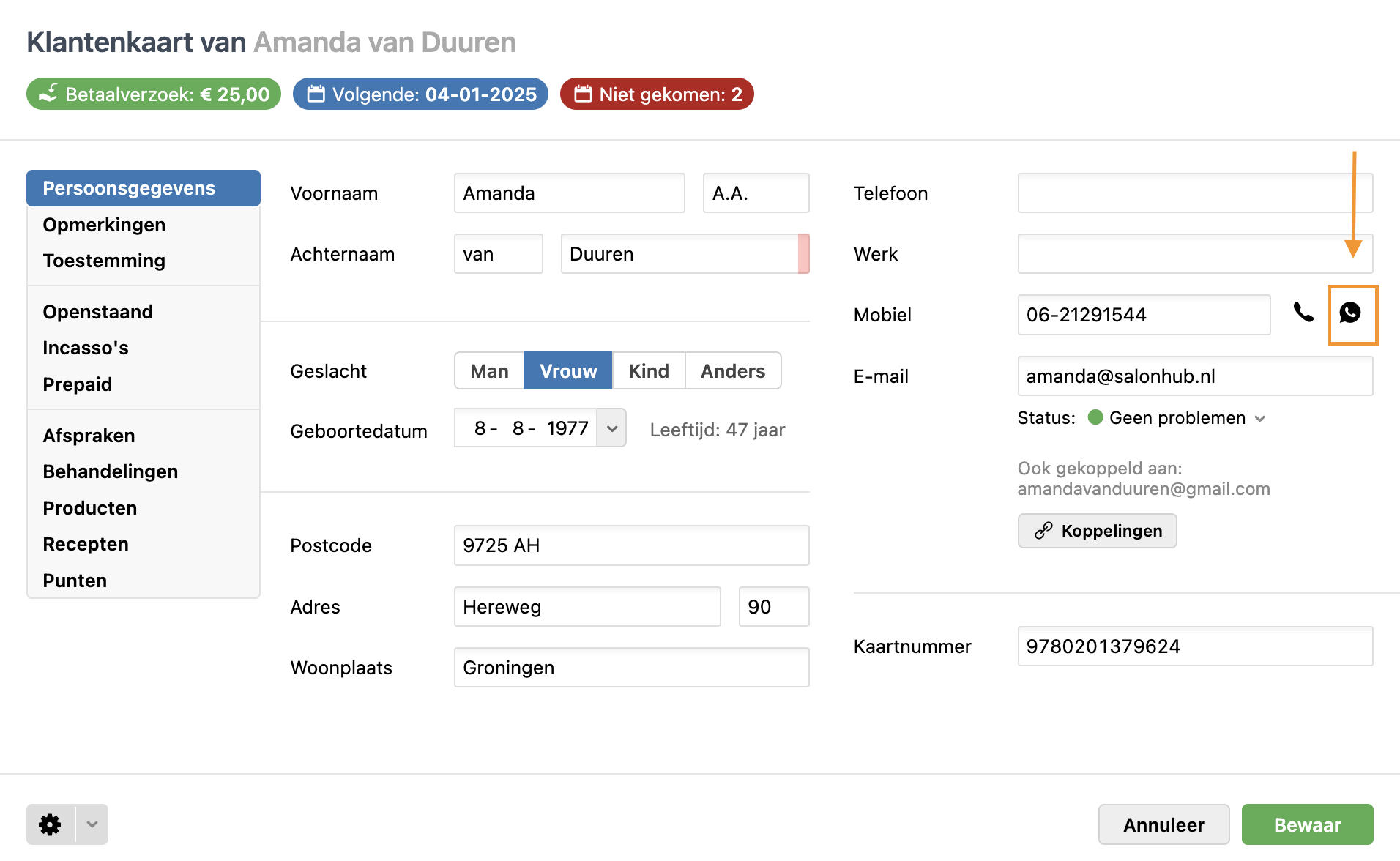
Task: Expand the e-mail Status dropdown chevron
Action: (x=1260, y=419)
